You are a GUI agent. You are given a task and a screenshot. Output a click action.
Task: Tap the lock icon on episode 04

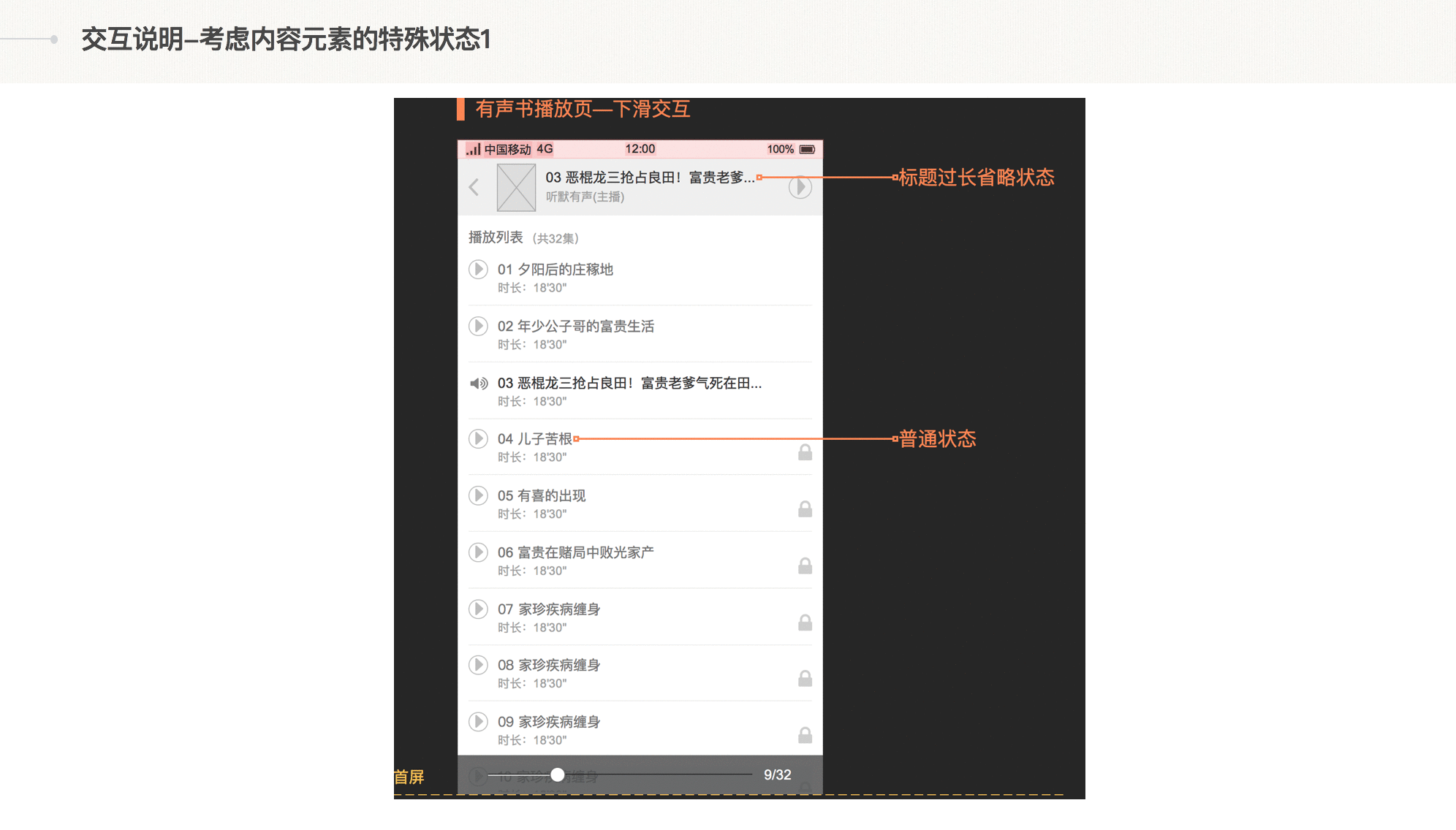click(x=805, y=452)
